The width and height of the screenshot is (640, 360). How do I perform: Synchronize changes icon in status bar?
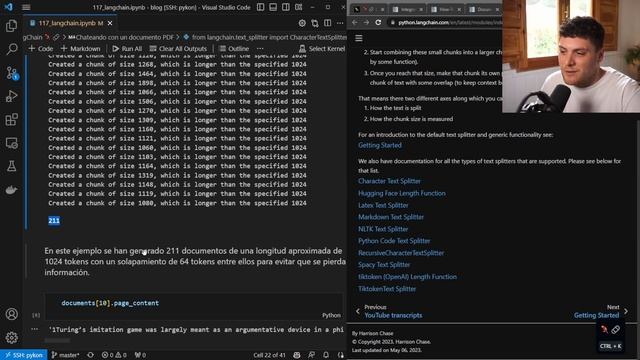click(90, 355)
